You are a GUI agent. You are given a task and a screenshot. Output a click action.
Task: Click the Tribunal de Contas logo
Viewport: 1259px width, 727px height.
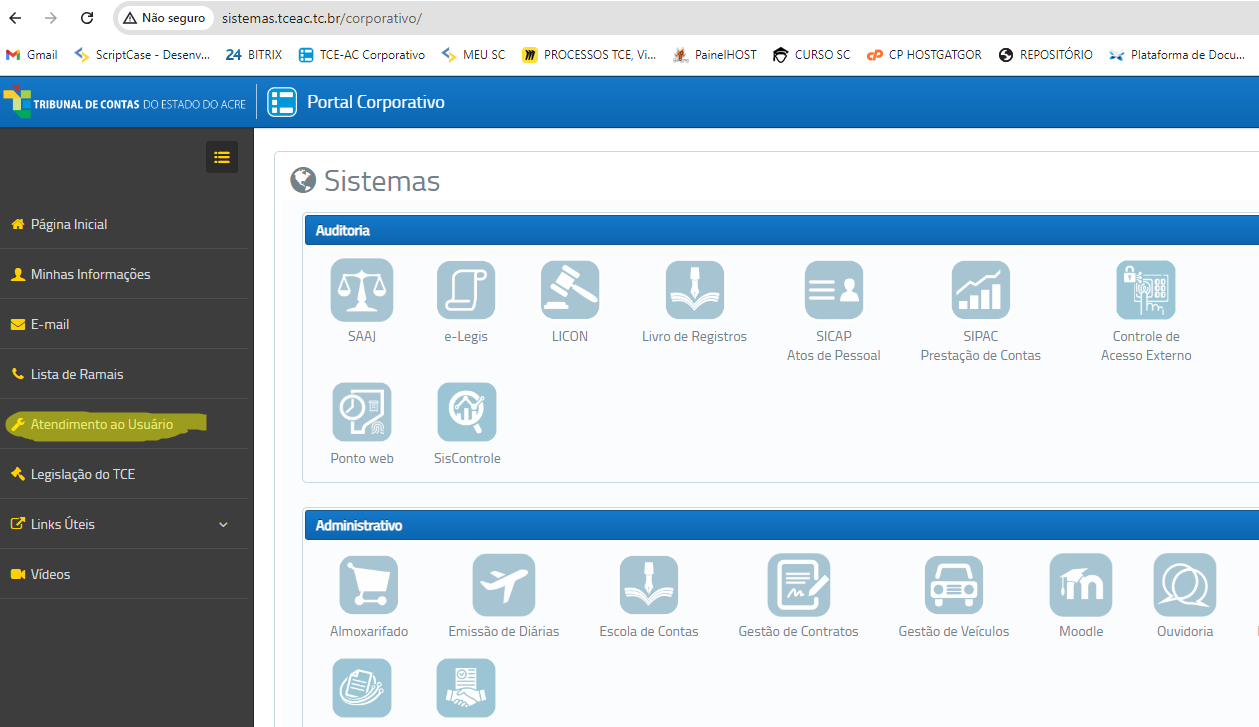(124, 103)
